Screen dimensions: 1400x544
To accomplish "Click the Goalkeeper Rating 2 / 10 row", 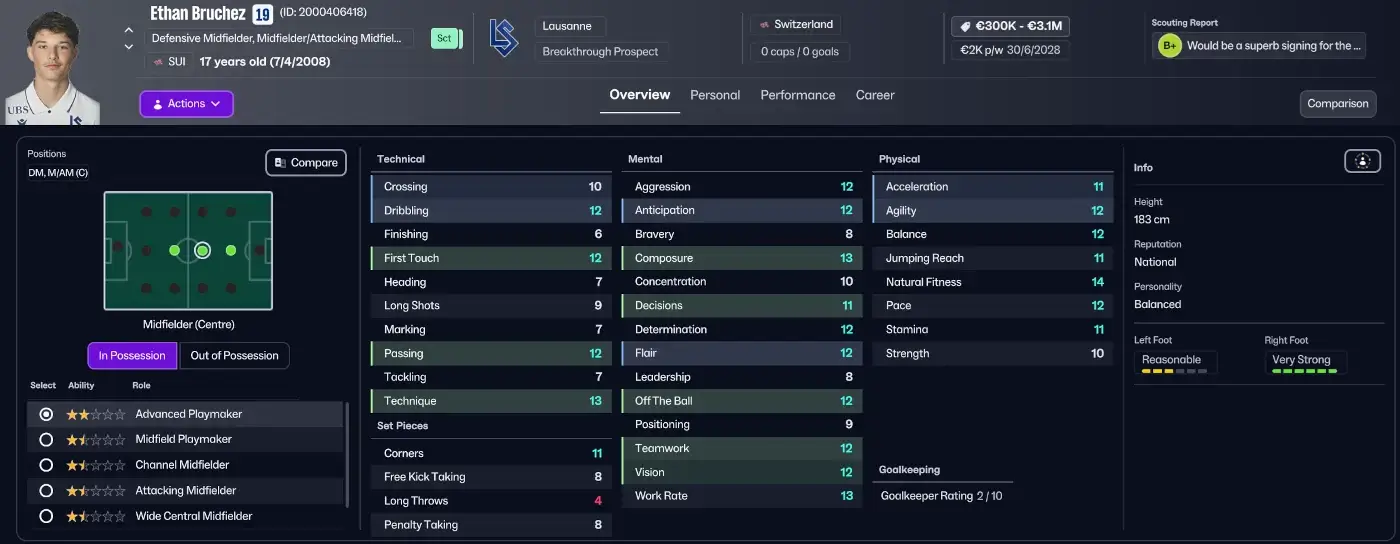I will click(941, 496).
